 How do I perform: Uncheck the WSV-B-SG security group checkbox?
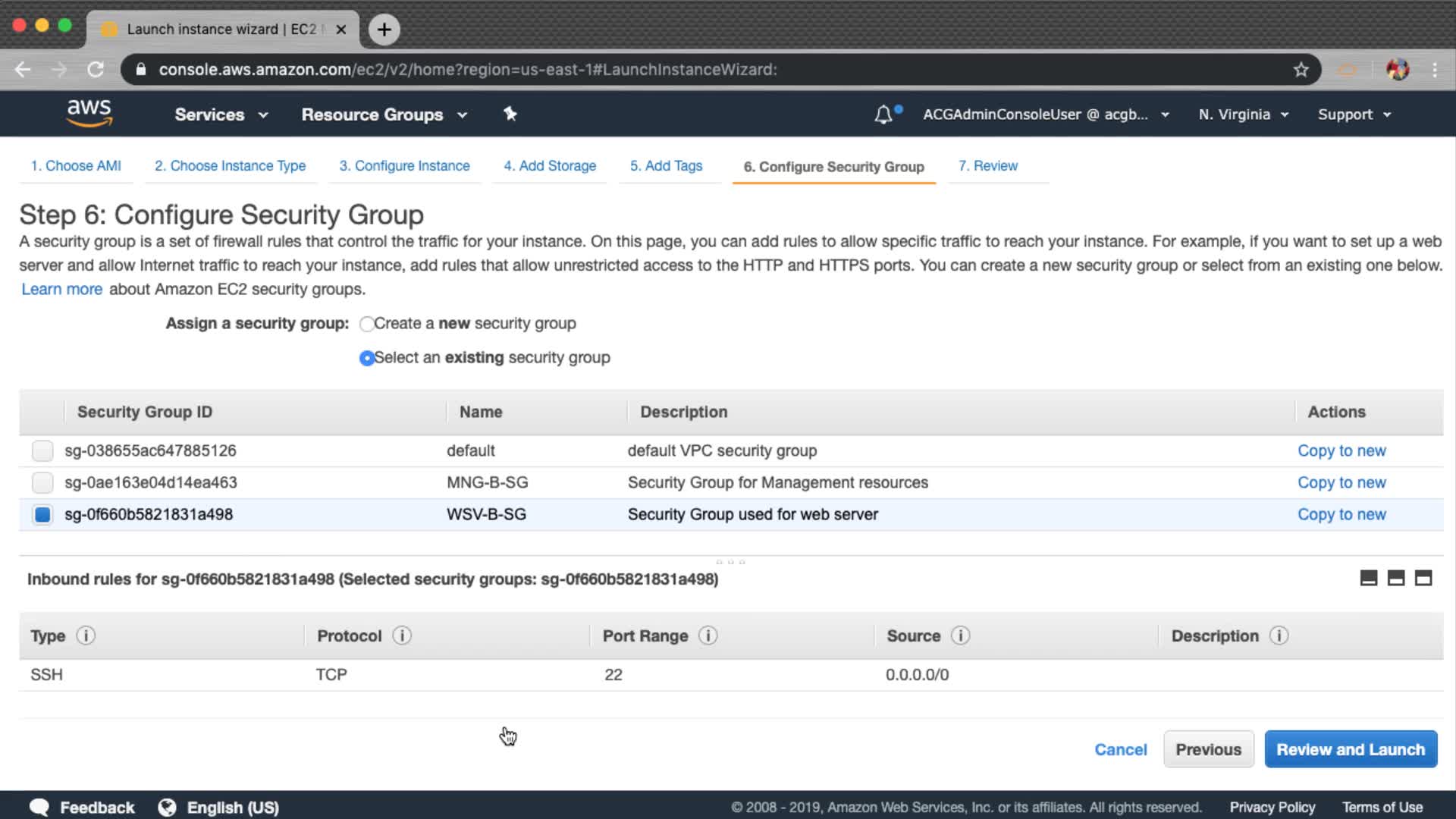pyautogui.click(x=42, y=514)
